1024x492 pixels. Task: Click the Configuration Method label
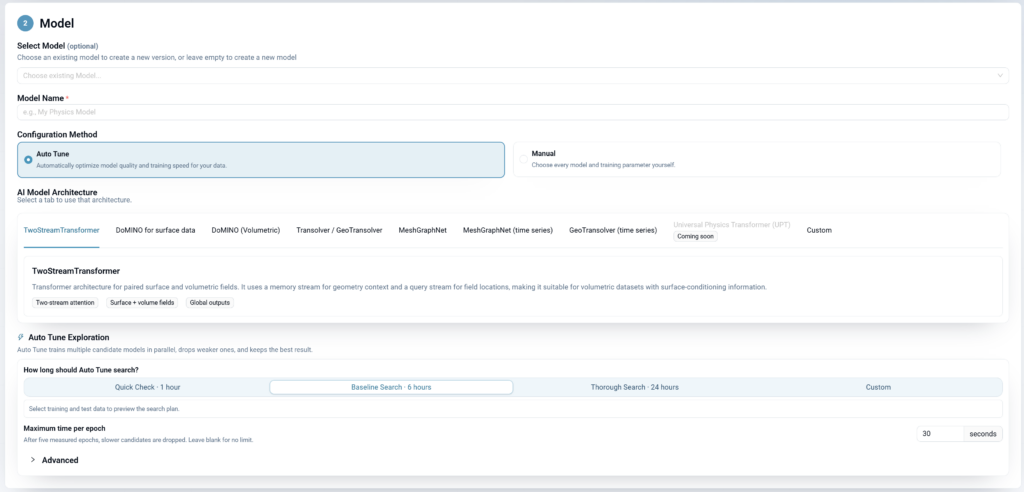57,135
